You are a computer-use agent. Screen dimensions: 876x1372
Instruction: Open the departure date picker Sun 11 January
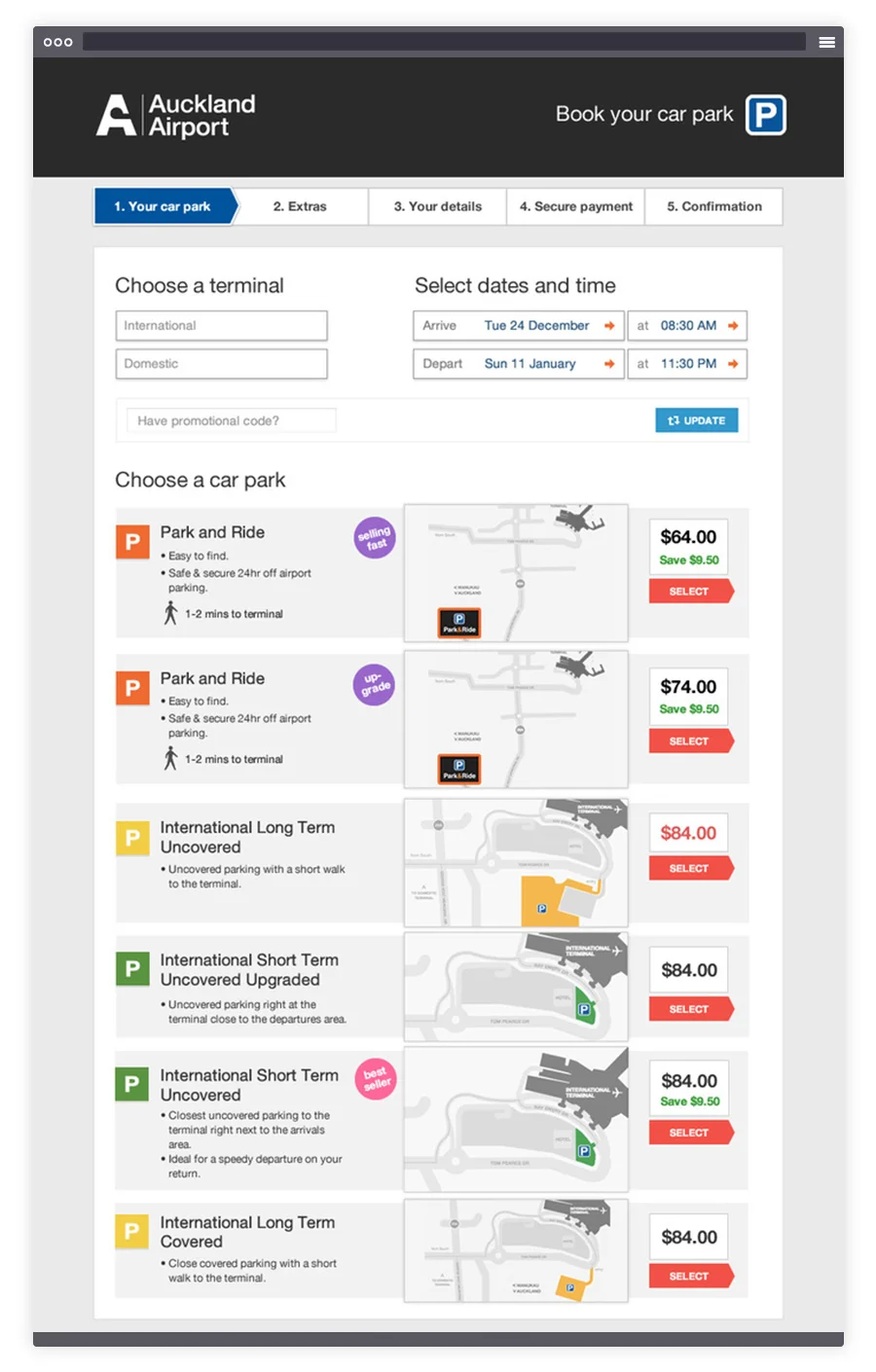[519, 364]
